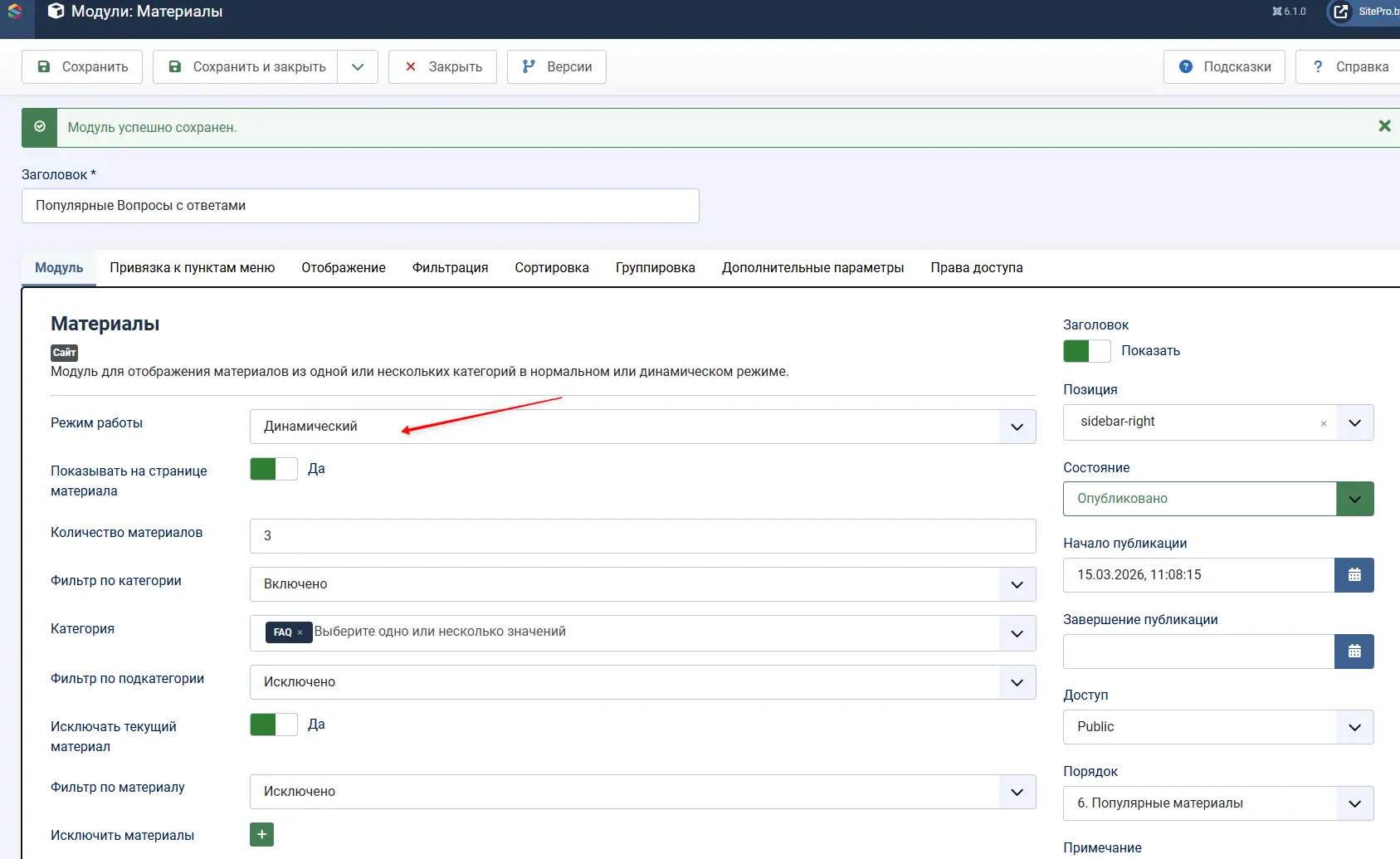Toggle Исключать текущий материал switch

(274, 725)
